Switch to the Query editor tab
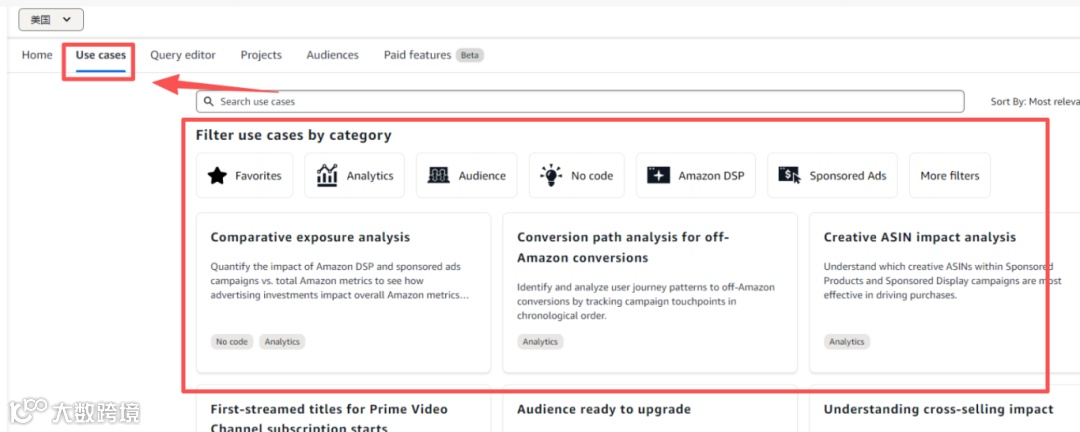This screenshot has width=1080, height=432. pos(183,55)
